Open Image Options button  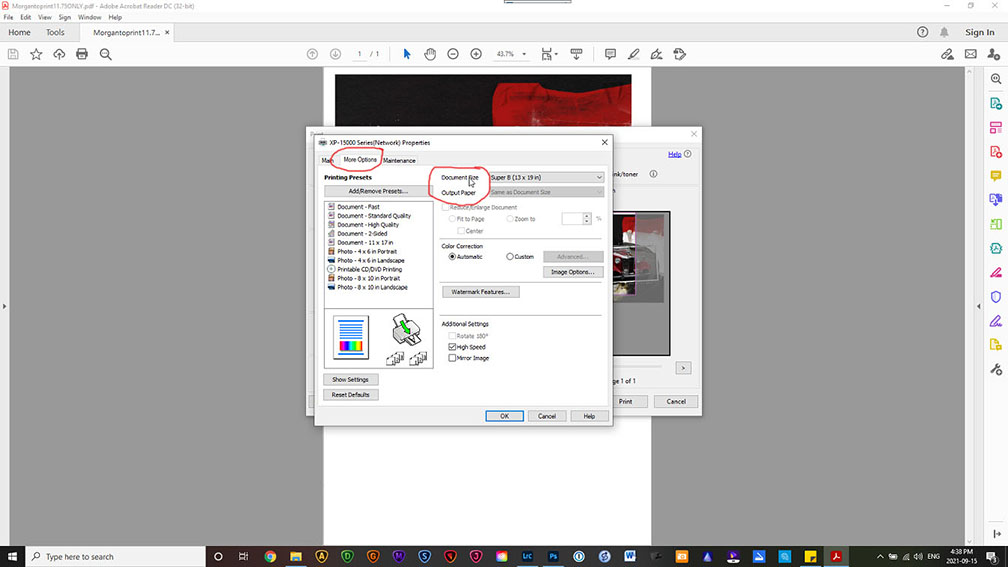[x=573, y=272]
